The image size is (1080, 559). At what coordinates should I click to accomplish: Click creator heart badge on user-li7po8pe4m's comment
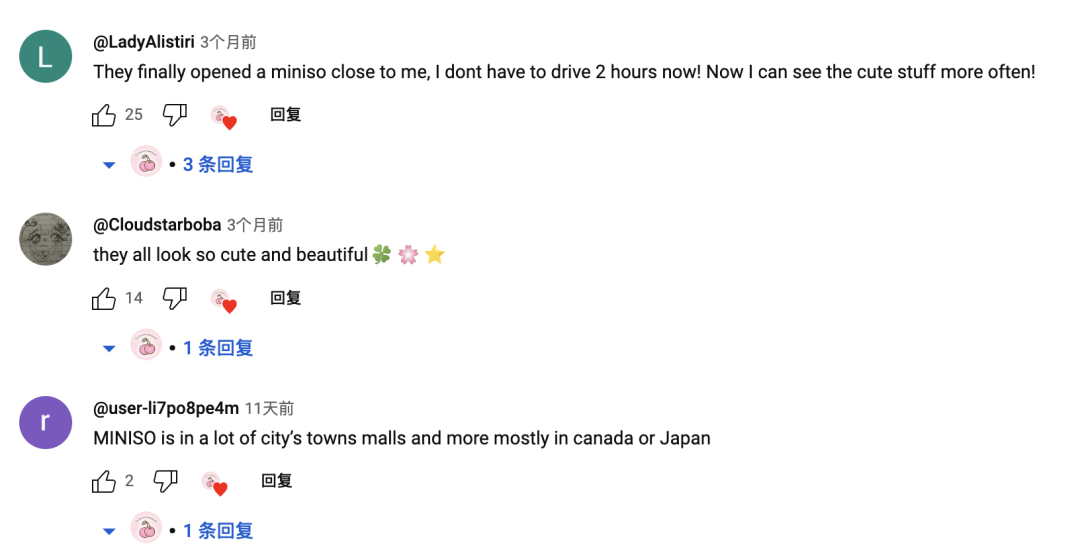pyautogui.click(x=213, y=484)
